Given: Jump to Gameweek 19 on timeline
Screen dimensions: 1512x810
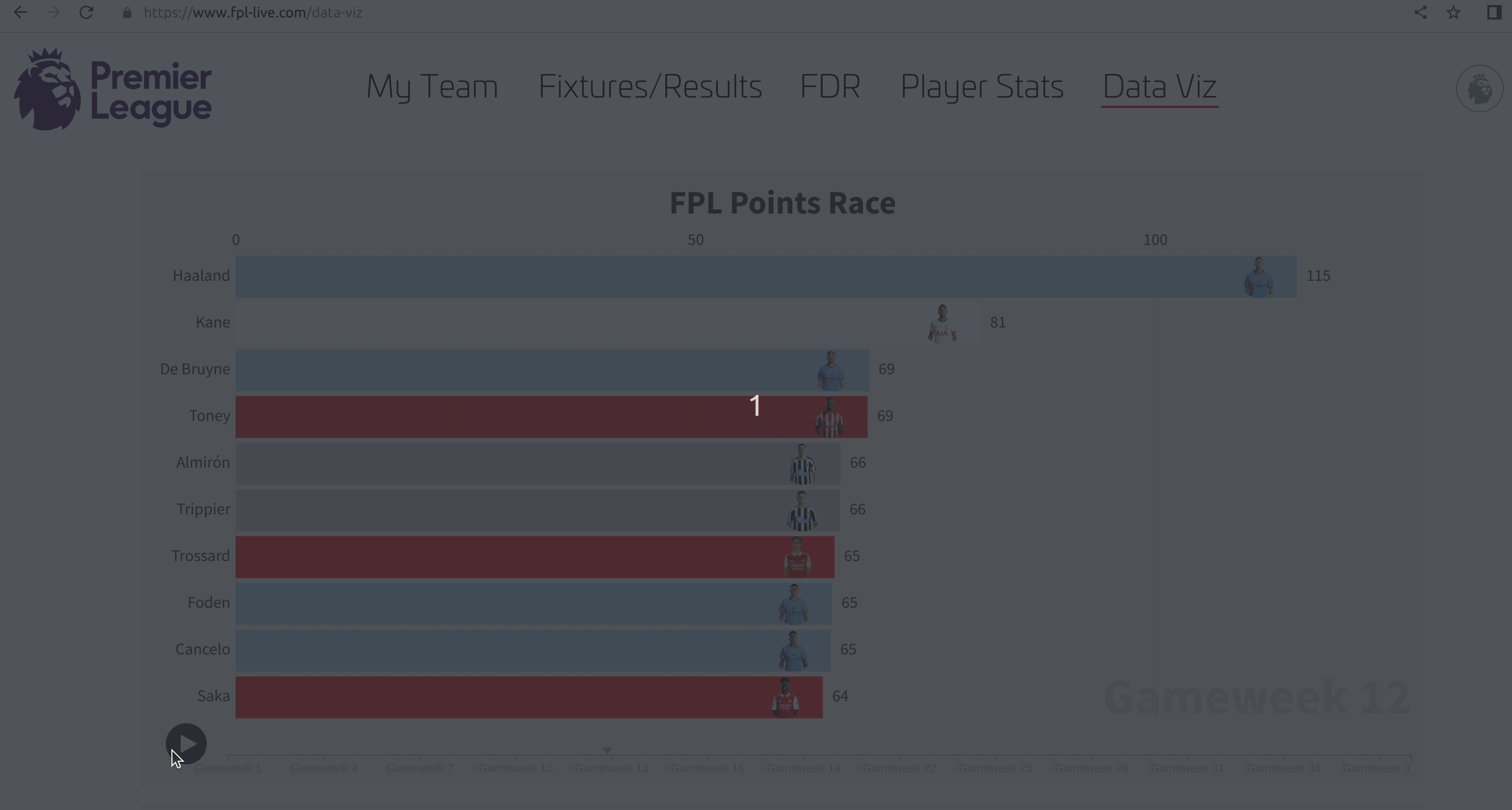Looking at the screenshot, I should [804, 768].
